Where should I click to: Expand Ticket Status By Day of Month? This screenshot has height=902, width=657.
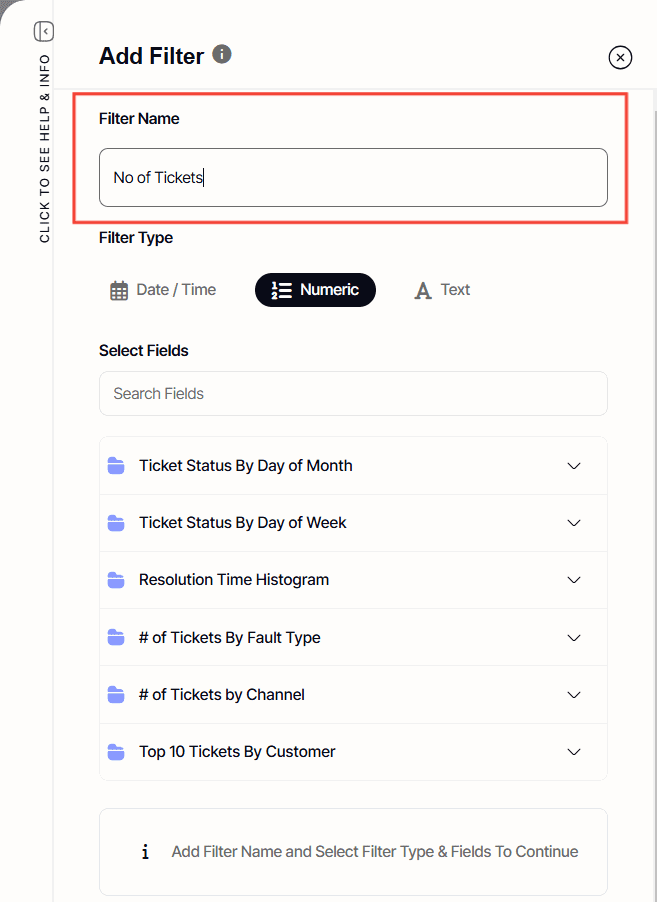click(574, 466)
